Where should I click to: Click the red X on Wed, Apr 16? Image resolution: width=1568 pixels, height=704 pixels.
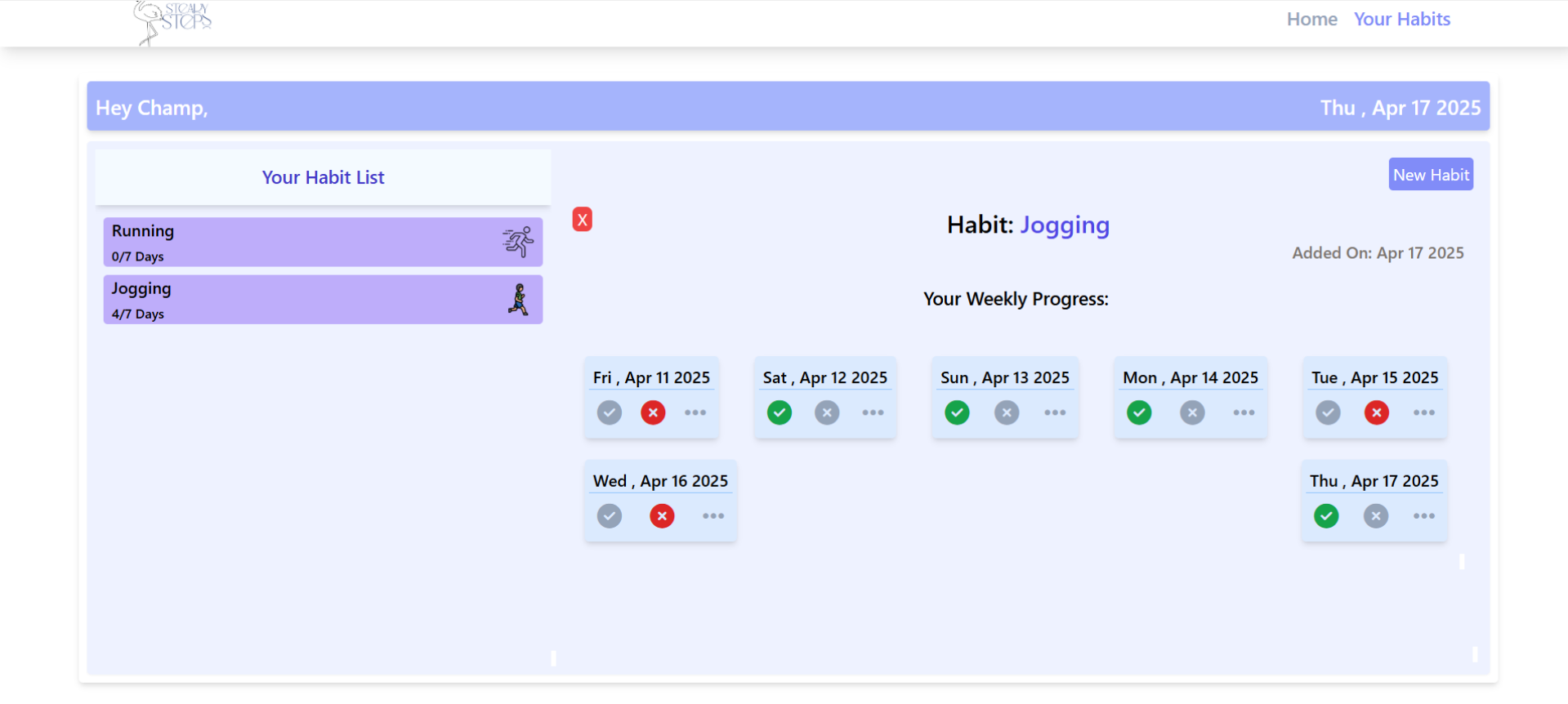click(x=662, y=516)
